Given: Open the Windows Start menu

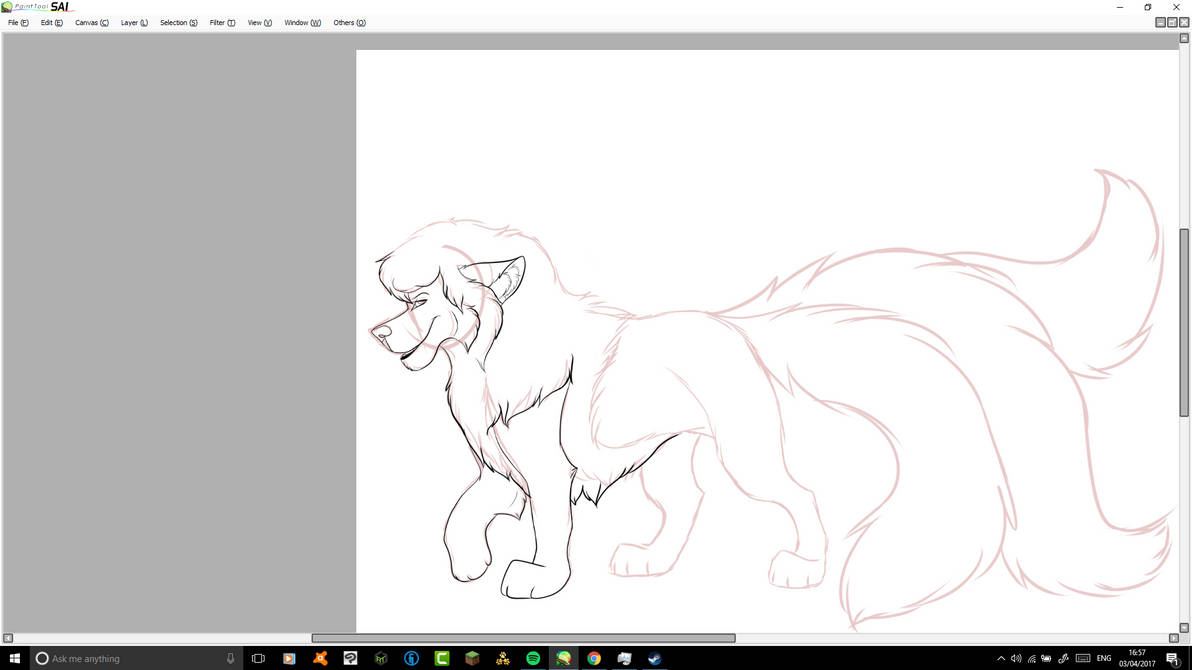Looking at the screenshot, I should point(14,659).
